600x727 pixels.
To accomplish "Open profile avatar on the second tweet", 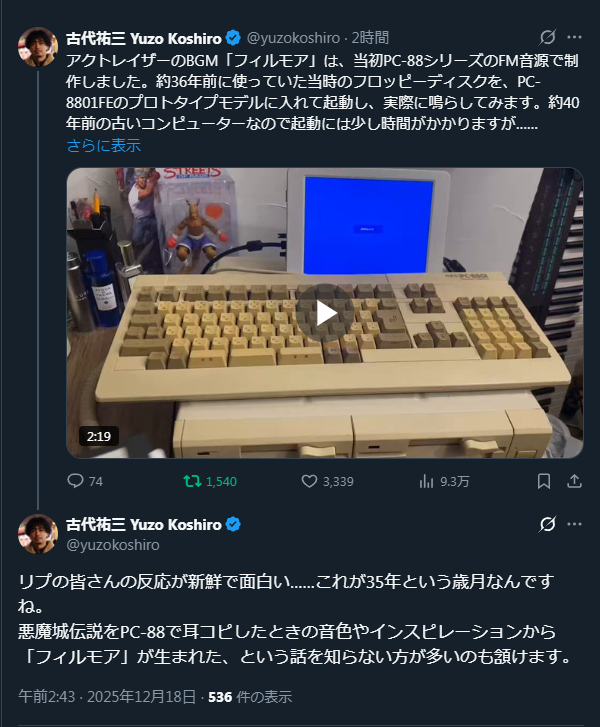I will [x=38, y=534].
